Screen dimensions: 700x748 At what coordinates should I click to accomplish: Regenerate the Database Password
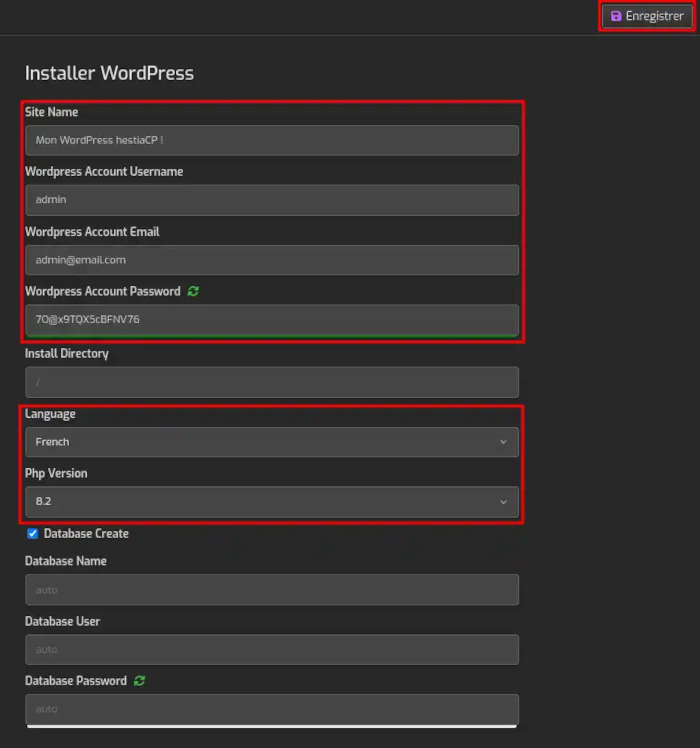click(139, 681)
